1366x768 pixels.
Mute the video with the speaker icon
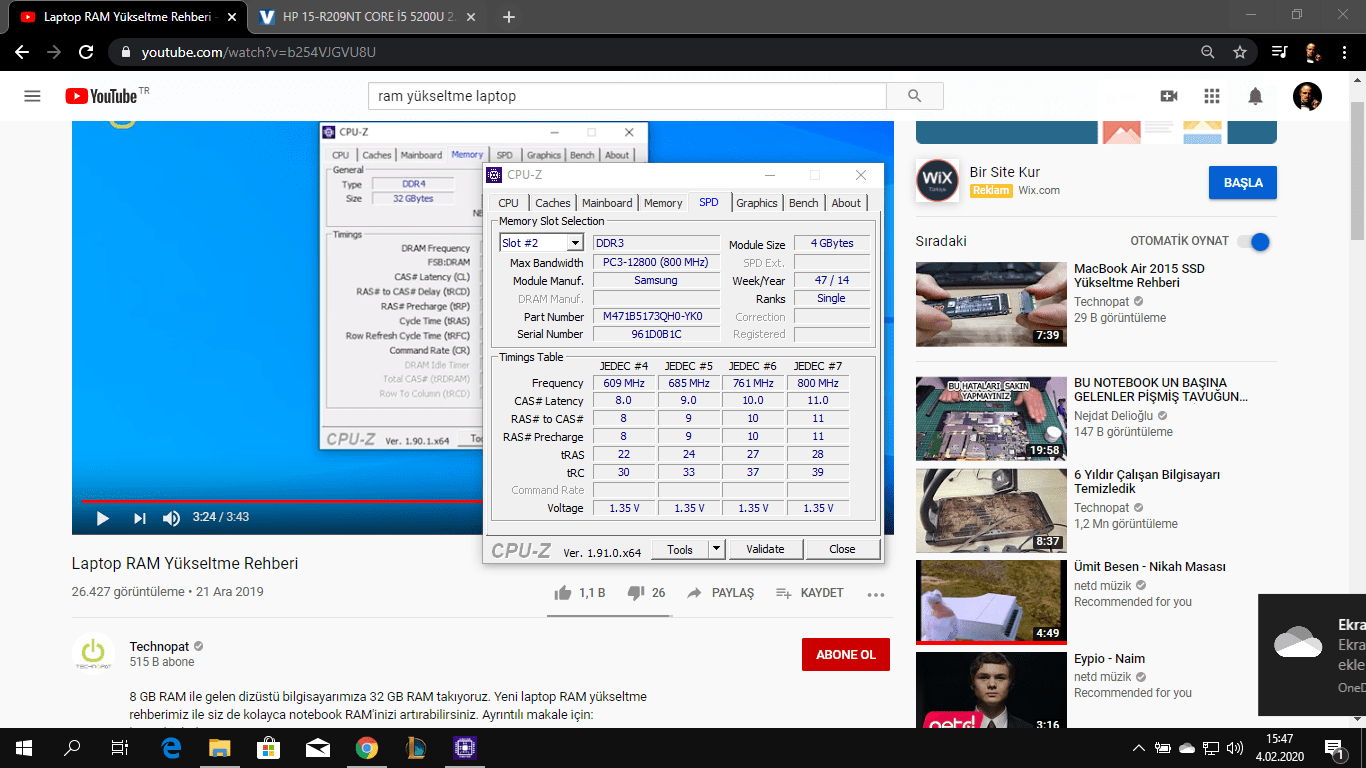tap(172, 518)
